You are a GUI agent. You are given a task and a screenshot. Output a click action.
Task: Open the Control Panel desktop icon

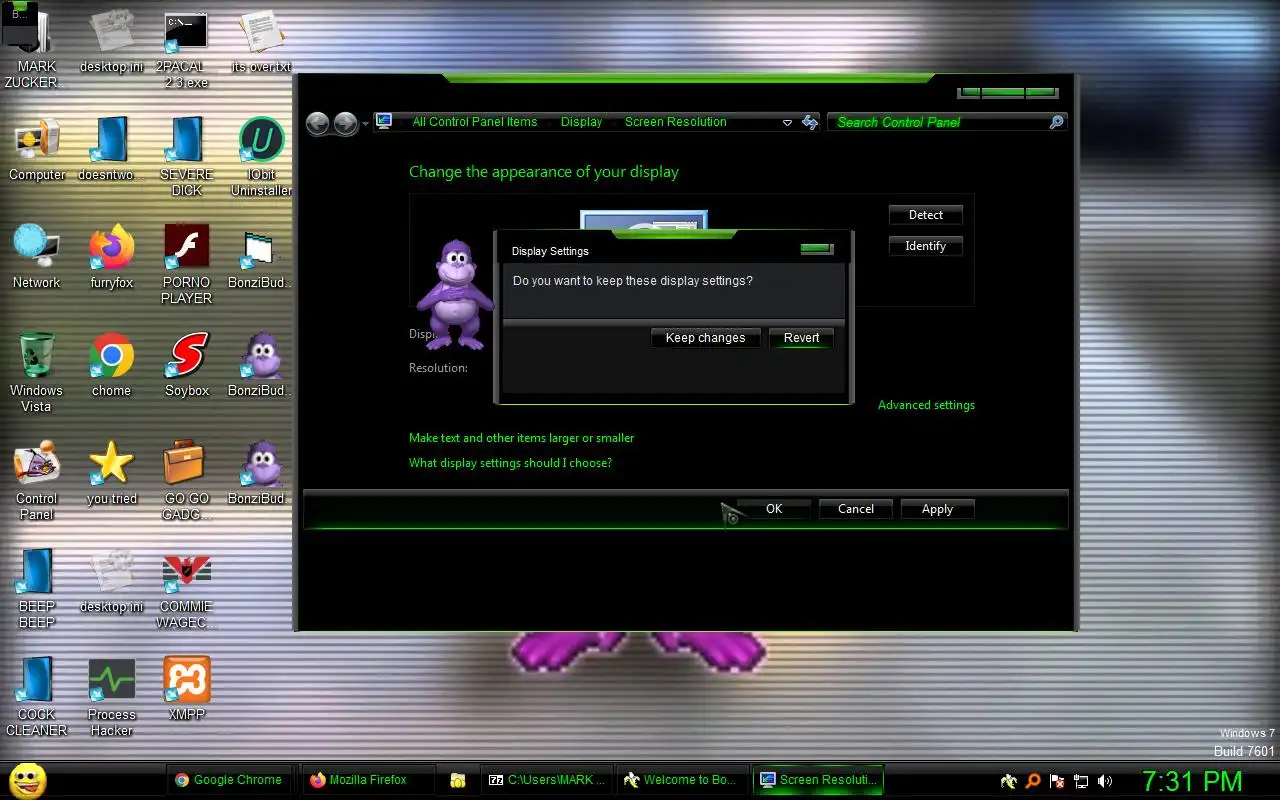tap(37, 480)
